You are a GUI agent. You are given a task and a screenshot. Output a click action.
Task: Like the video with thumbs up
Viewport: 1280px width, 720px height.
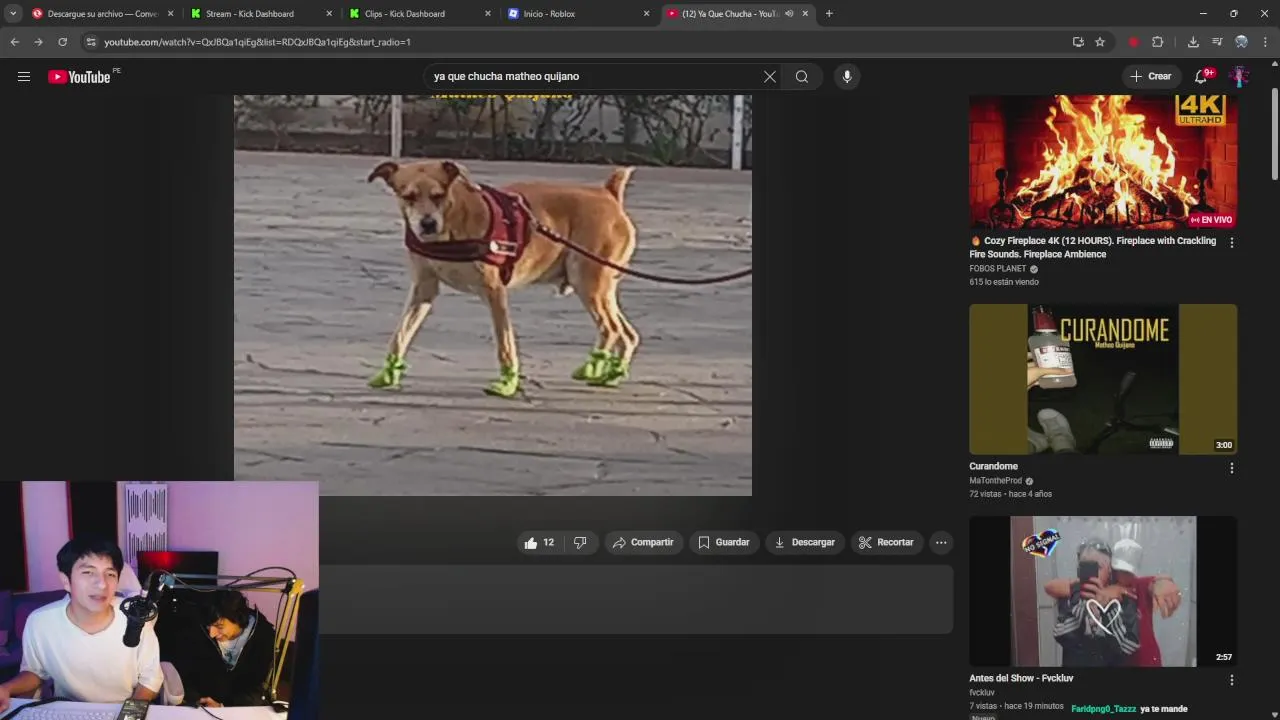point(538,543)
